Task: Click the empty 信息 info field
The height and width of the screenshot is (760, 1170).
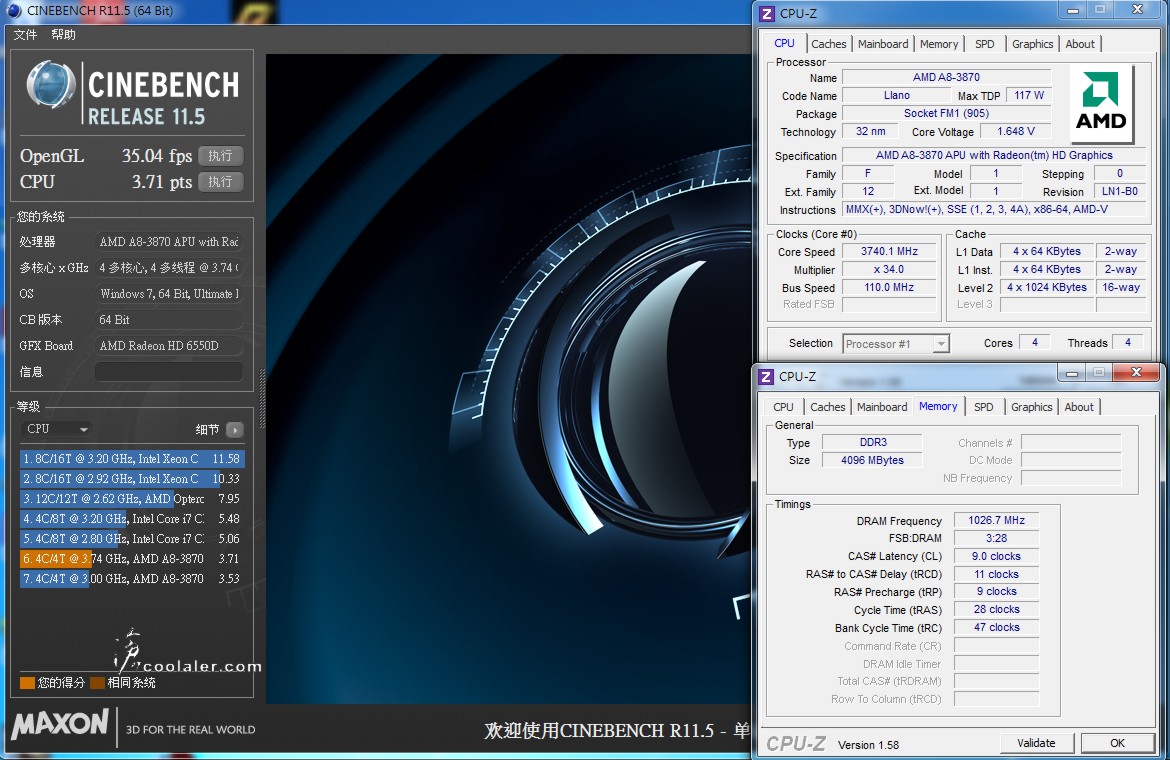Action: (169, 371)
